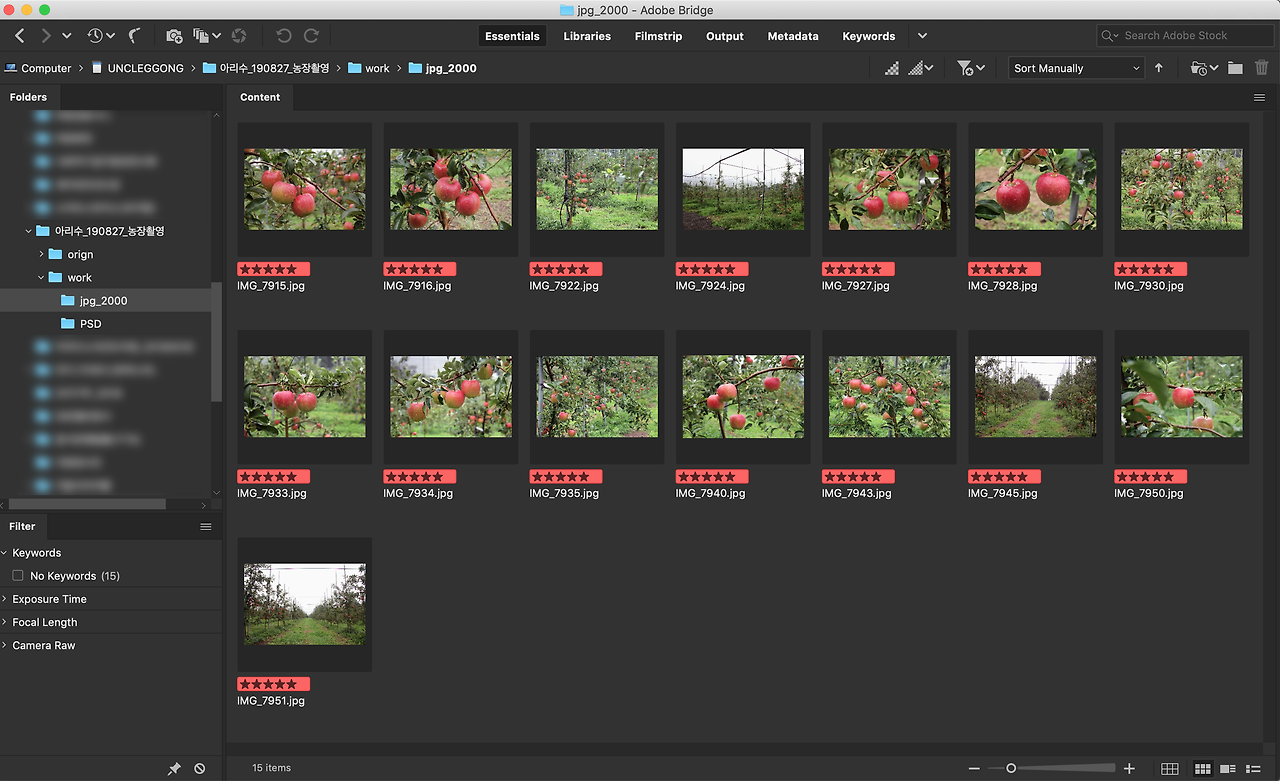Collapse the 아리수_190827_농장촬영 folder
The width and height of the screenshot is (1280, 781).
pos(29,231)
